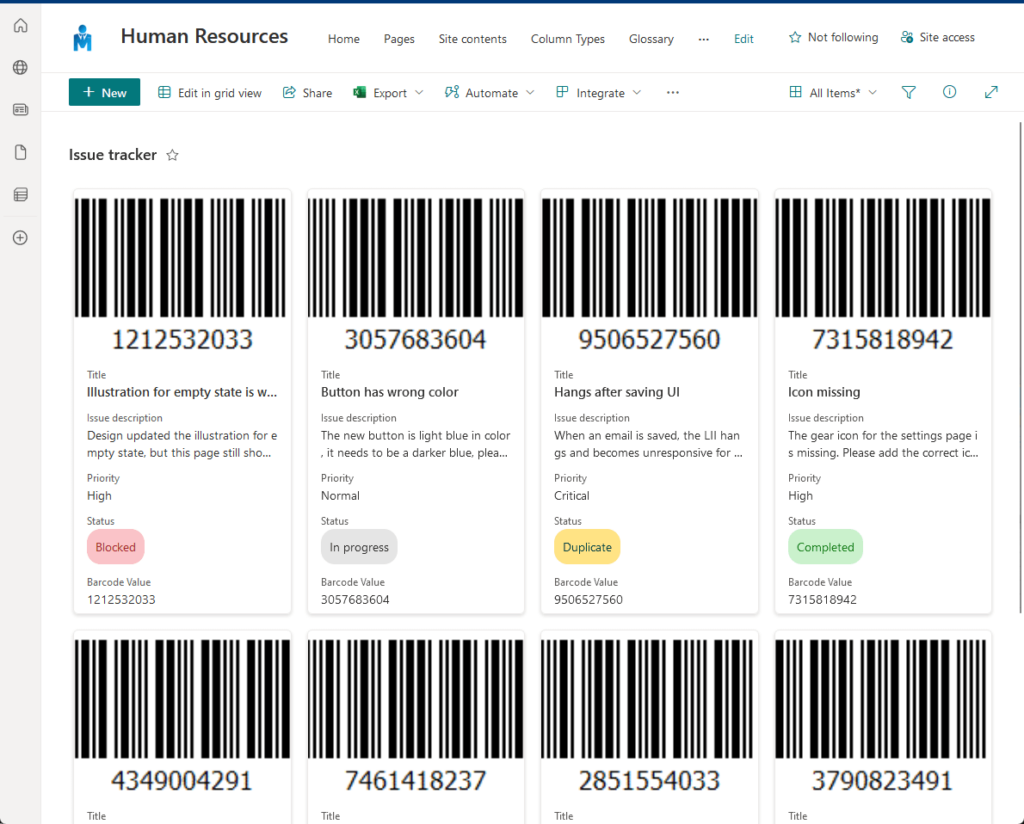Click the Automate flow icon

point(452,92)
